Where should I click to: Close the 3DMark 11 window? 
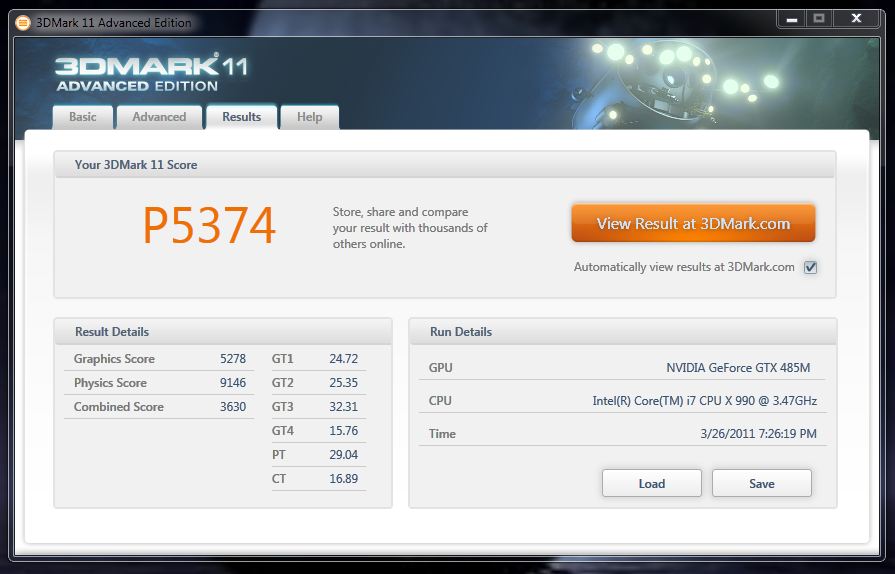coord(856,19)
